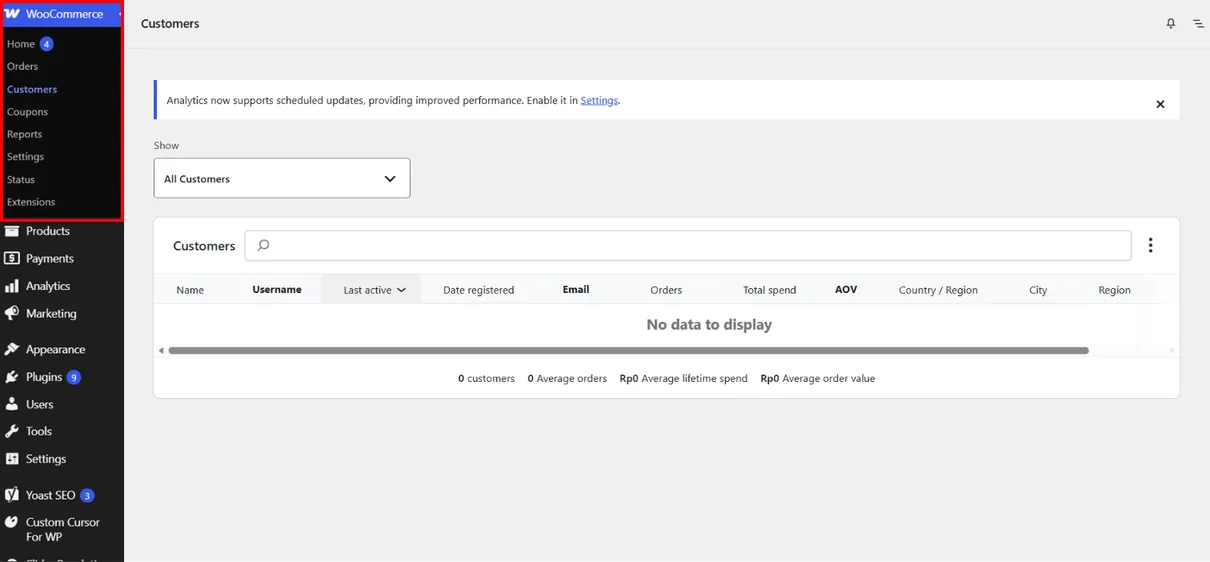Click the Country / Region column header
Image resolution: width=1210 pixels, height=562 pixels.
[938, 290]
